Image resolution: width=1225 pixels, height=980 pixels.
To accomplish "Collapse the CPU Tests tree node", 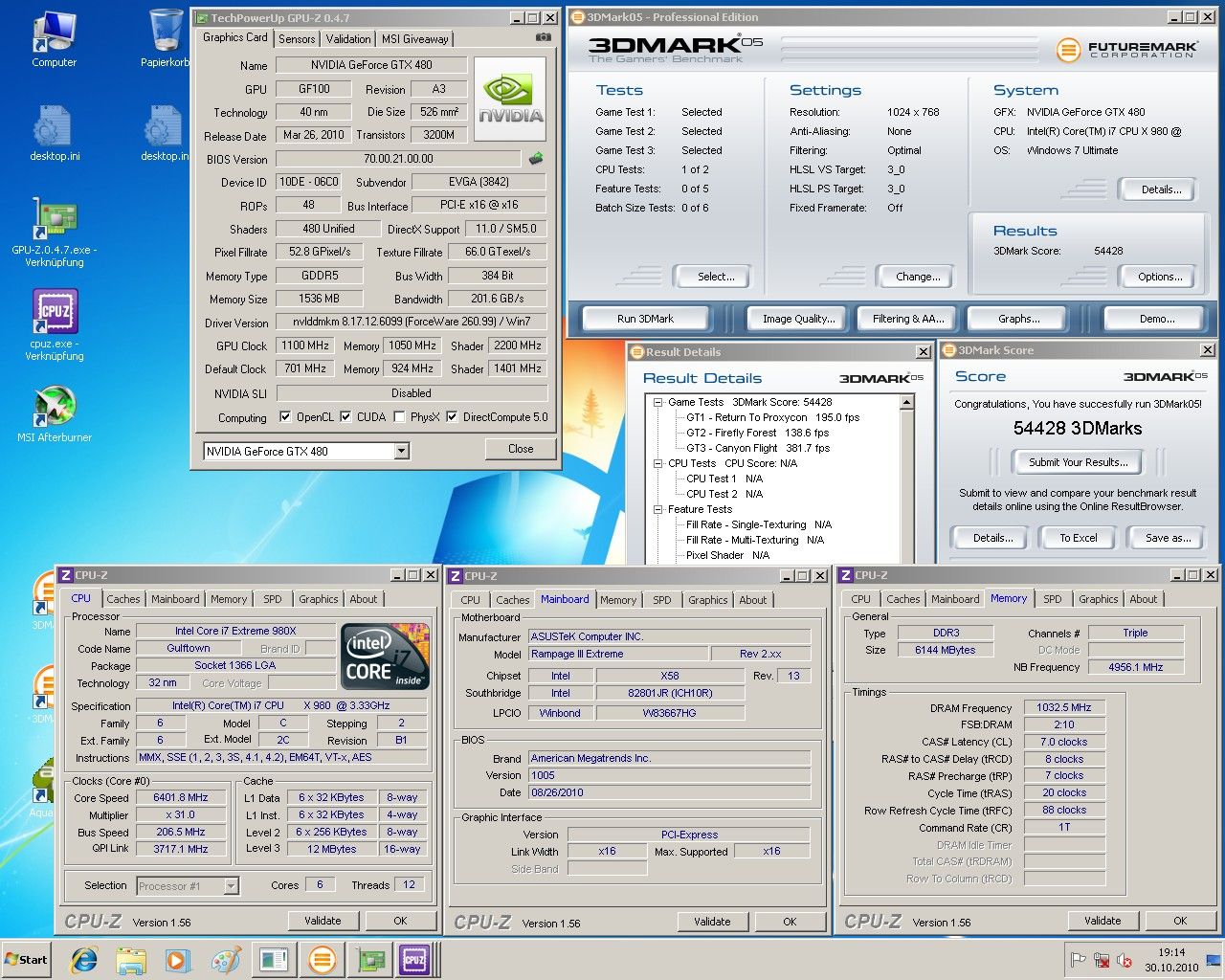I will pos(658,463).
